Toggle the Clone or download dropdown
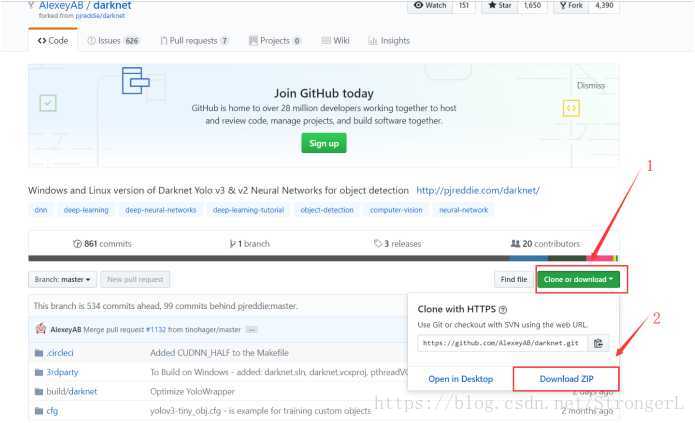695x423 pixels. click(x=578, y=280)
